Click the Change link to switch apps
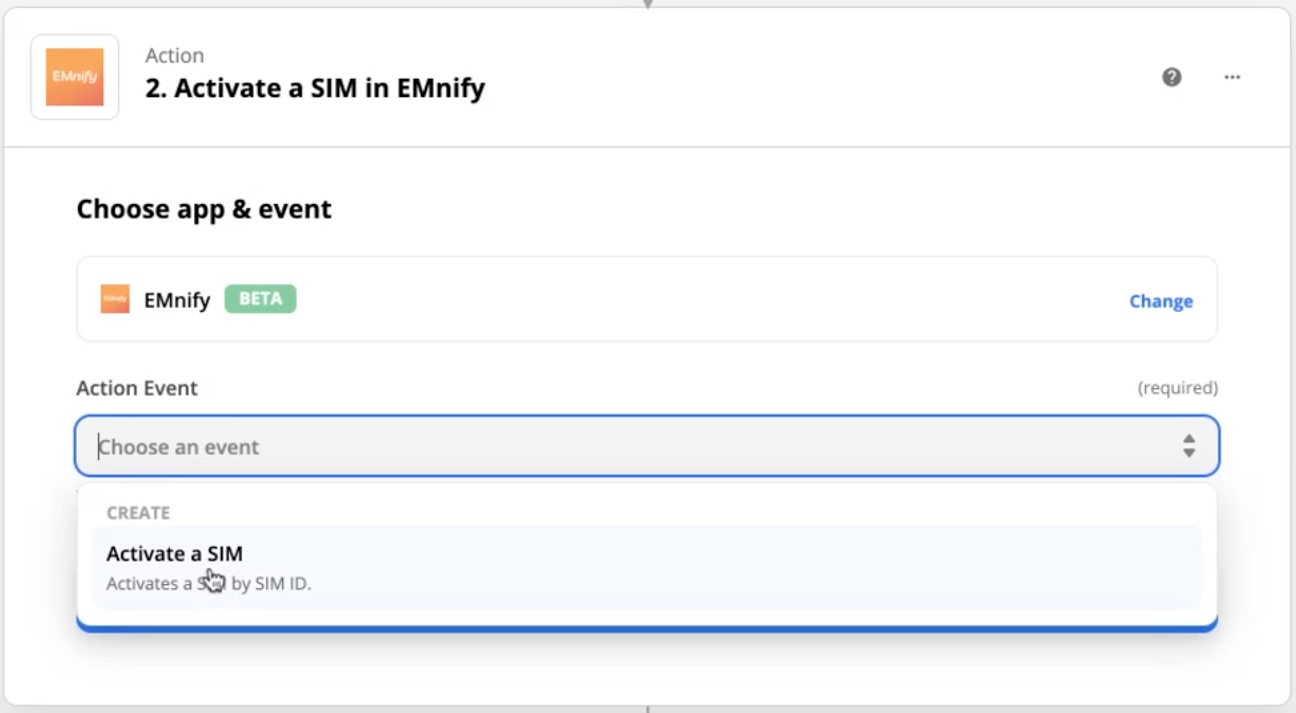 click(1160, 300)
